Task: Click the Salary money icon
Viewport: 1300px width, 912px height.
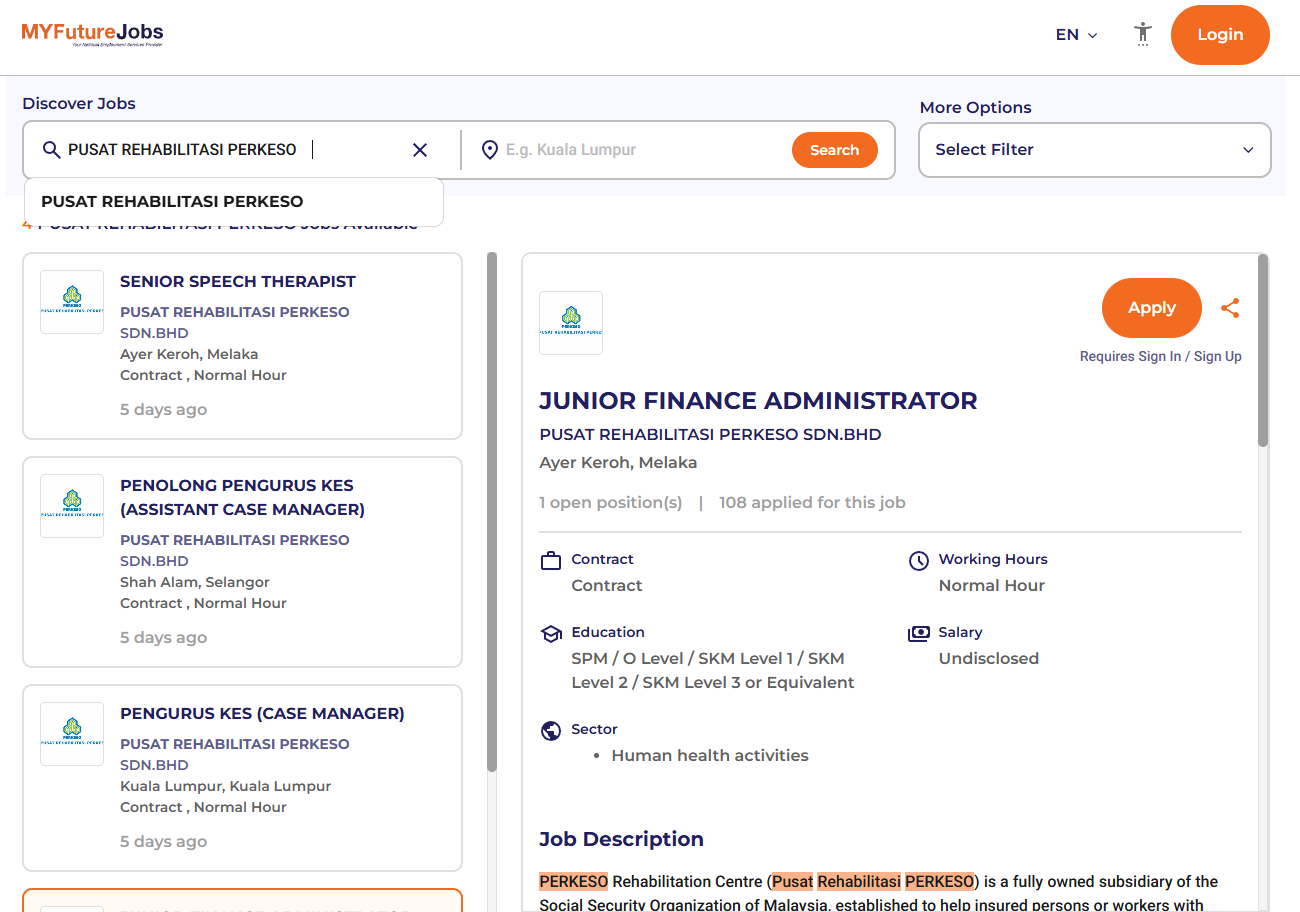Action: click(x=918, y=633)
